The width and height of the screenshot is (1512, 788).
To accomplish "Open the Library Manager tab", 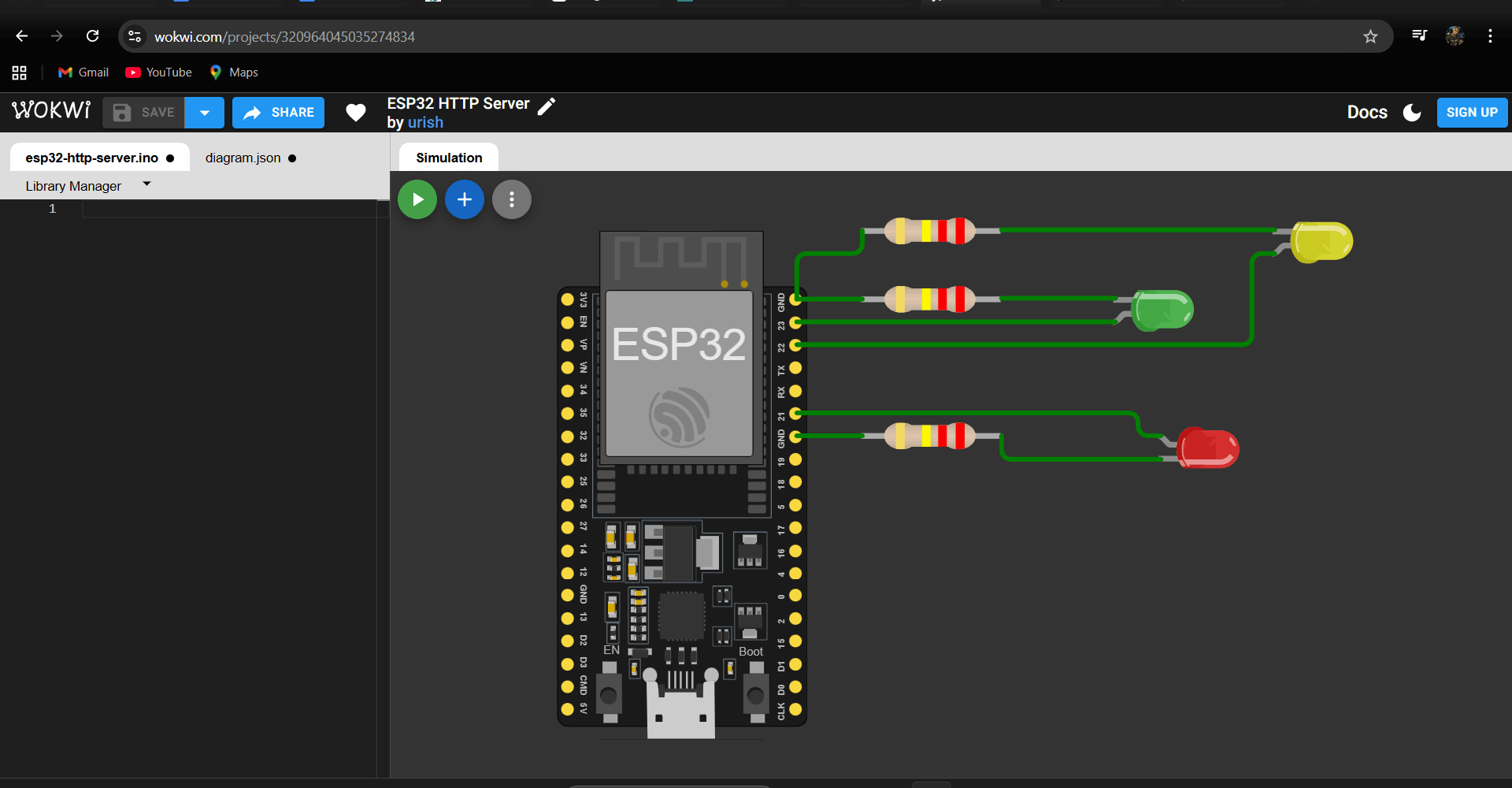I will tap(73, 186).
